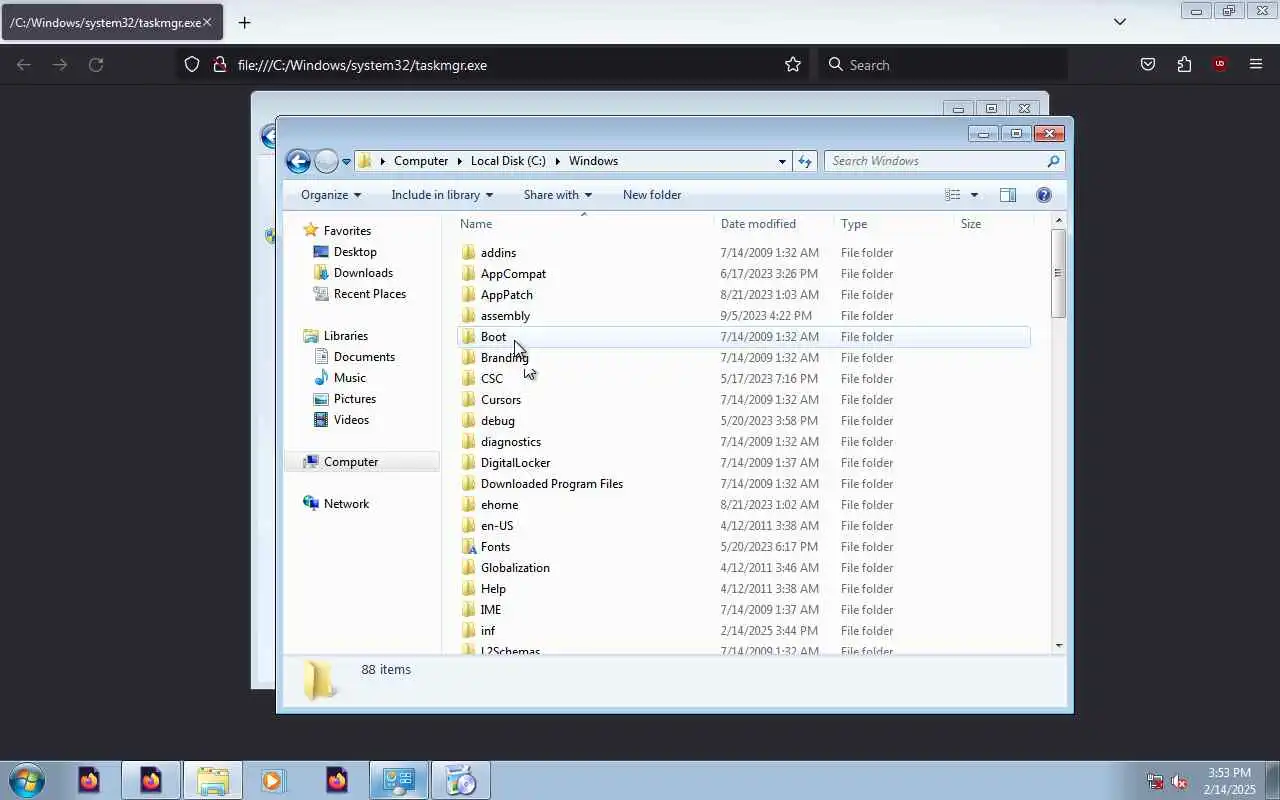The image size is (1280, 800).
Task: Select Documents library
Action: [x=364, y=357]
